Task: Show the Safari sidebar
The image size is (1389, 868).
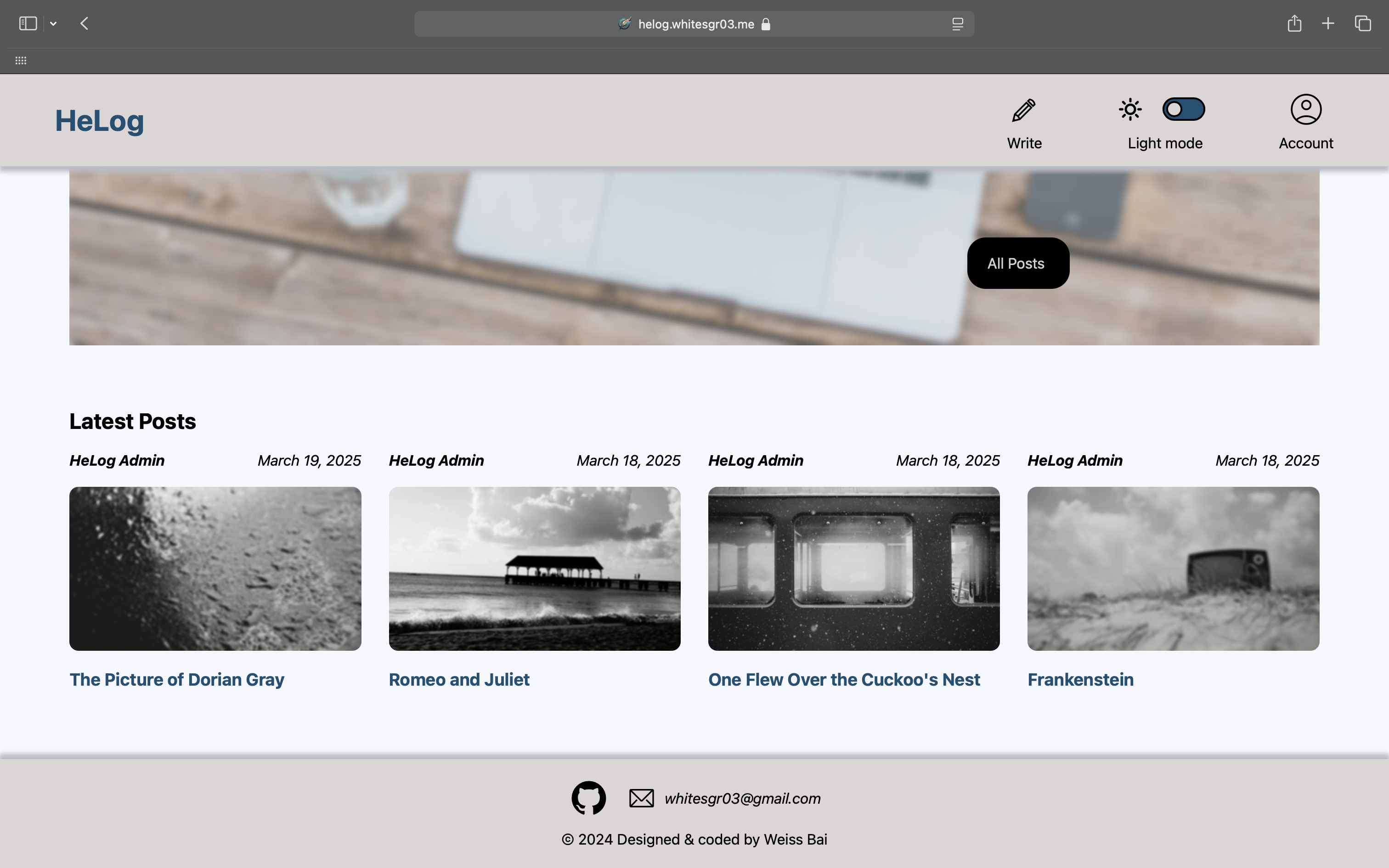Action: pos(28,23)
